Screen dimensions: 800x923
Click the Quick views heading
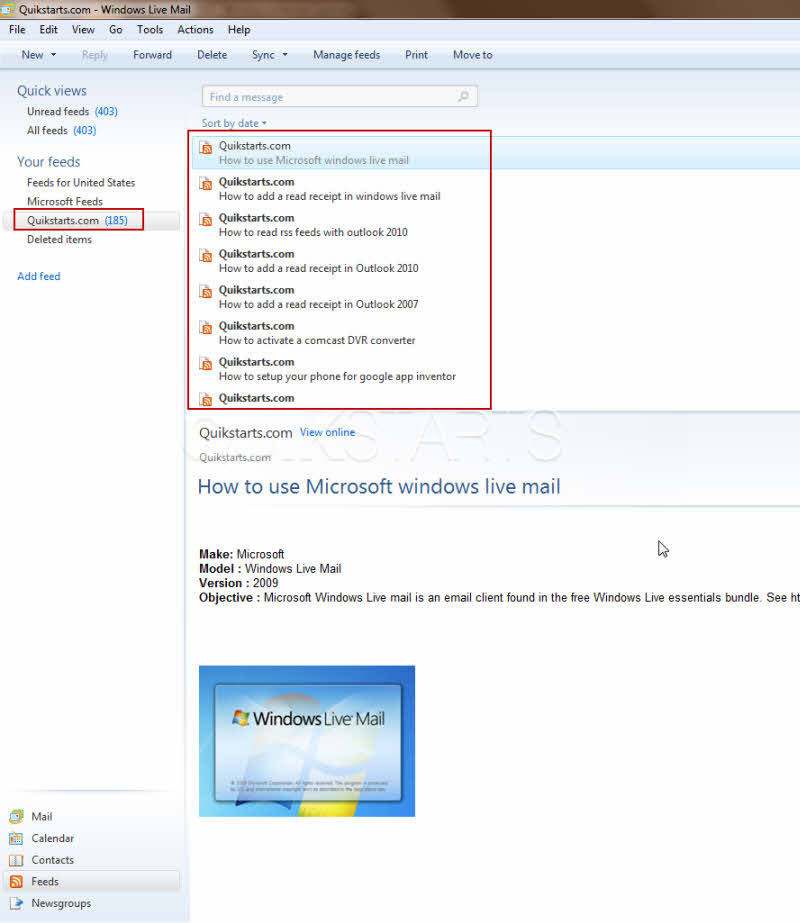tap(52, 91)
